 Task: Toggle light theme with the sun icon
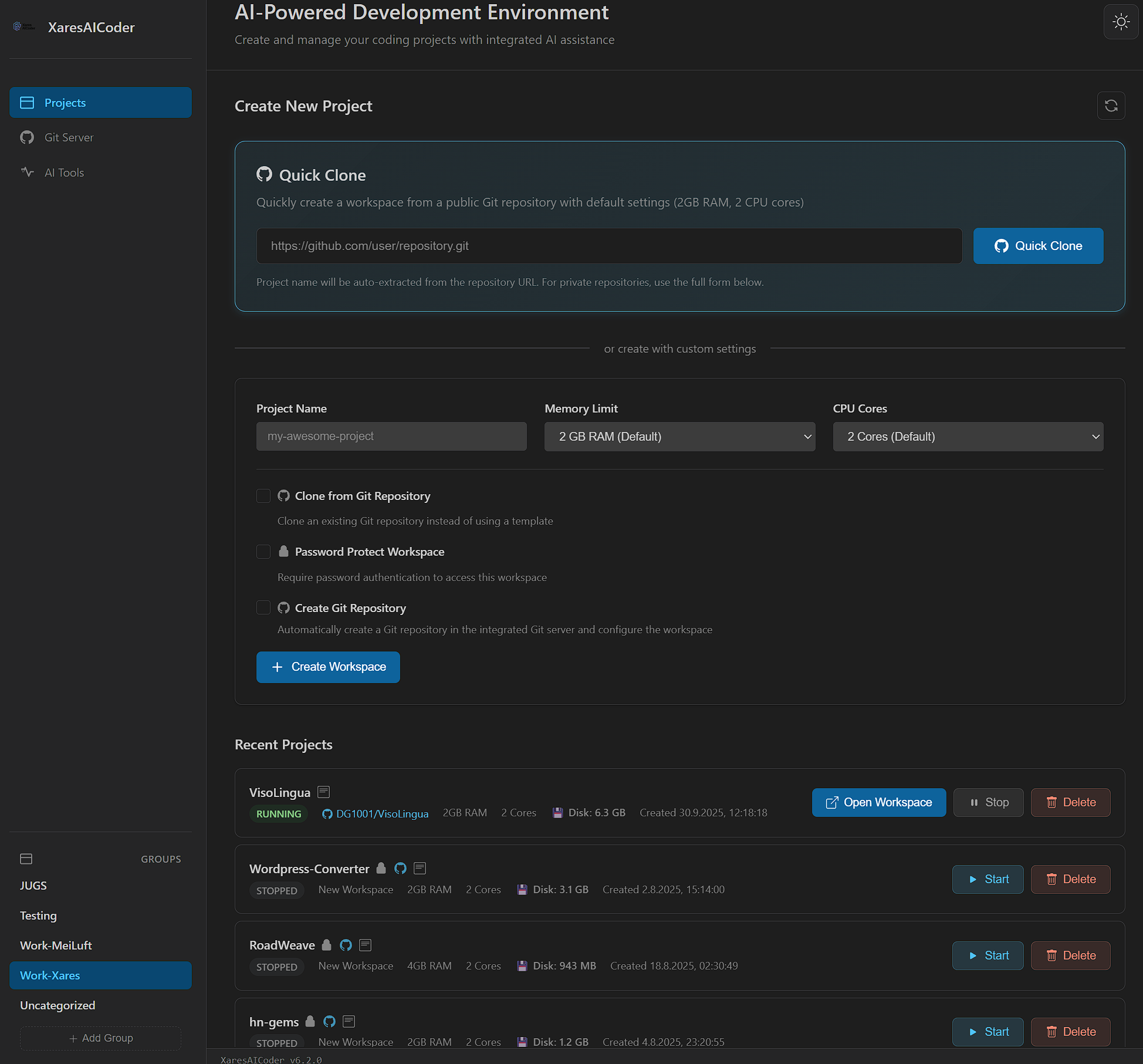pos(1121,22)
